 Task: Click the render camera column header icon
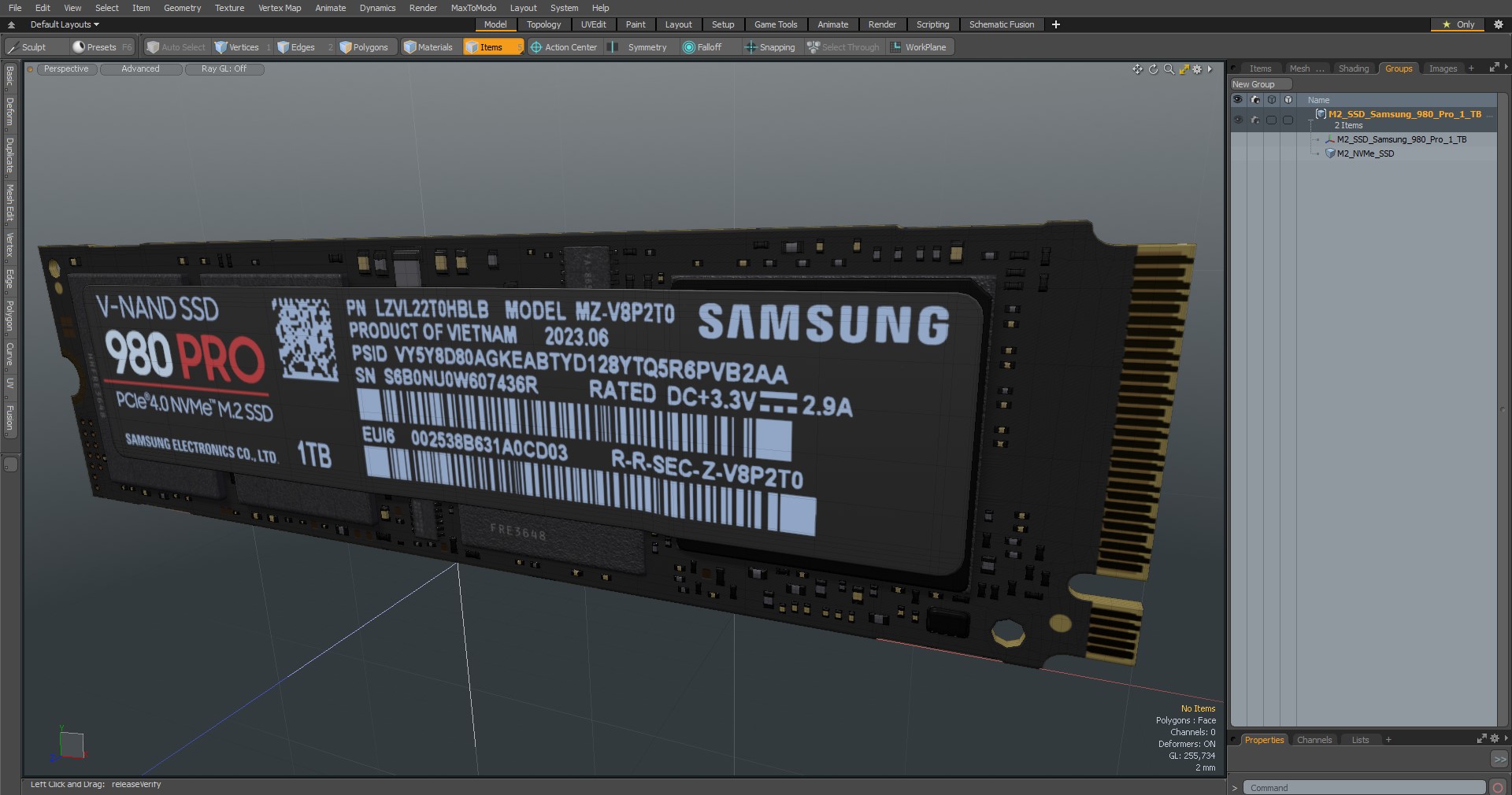click(1254, 100)
